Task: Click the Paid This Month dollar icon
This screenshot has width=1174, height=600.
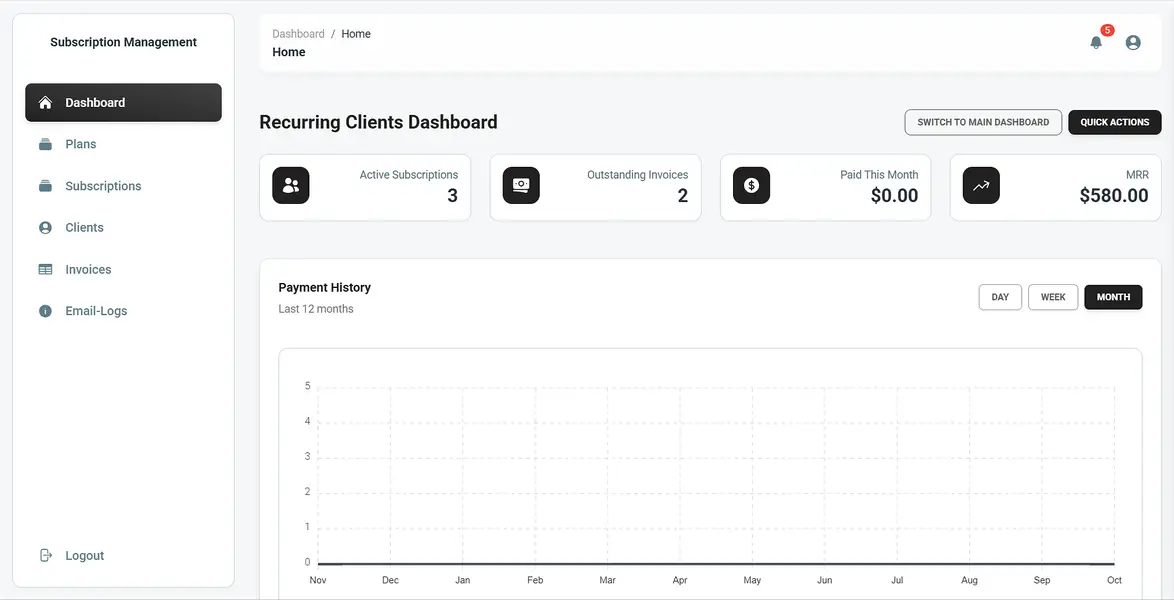Action: tap(751, 186)
